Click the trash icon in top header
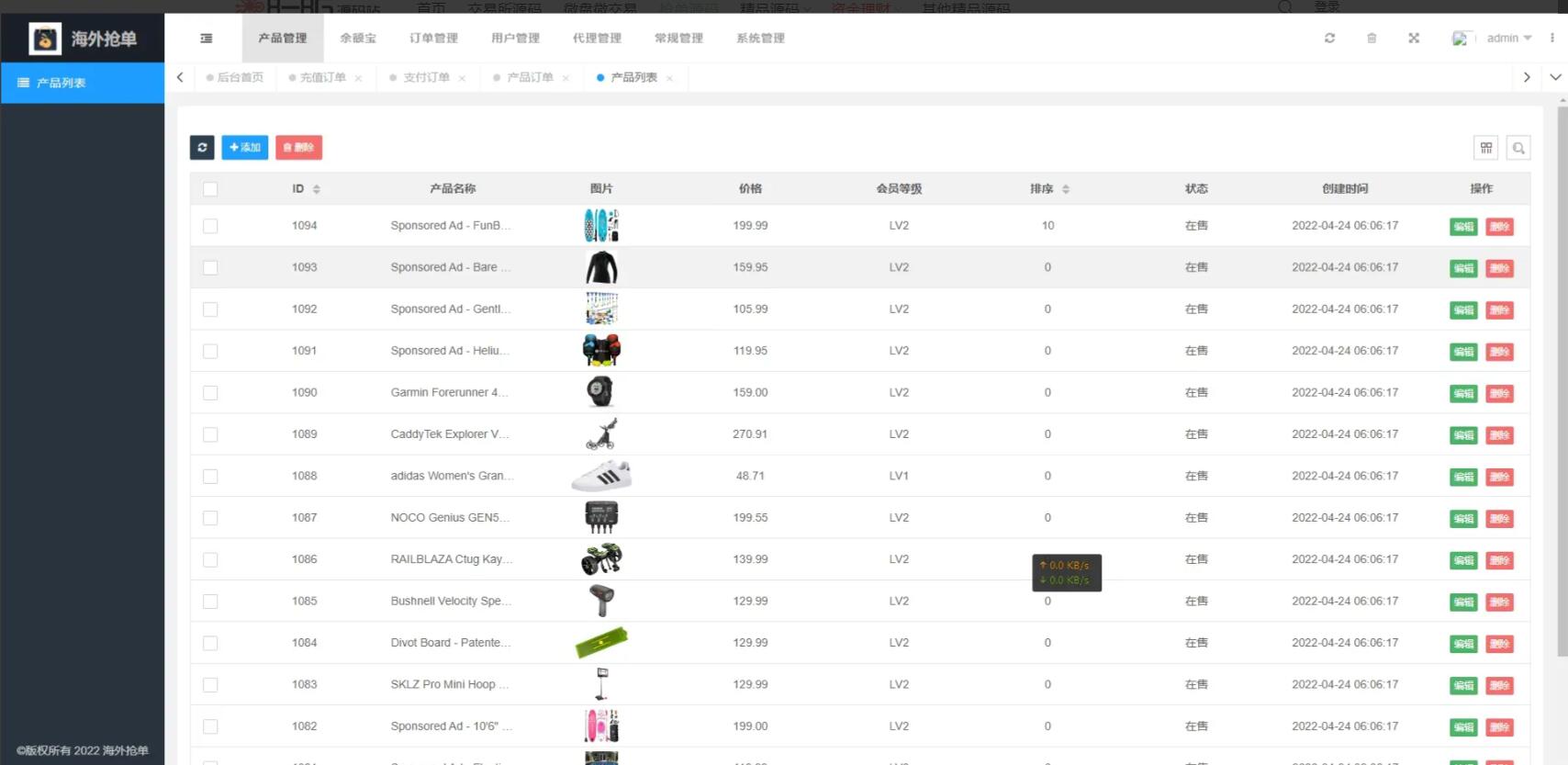 click(1372, 39)
